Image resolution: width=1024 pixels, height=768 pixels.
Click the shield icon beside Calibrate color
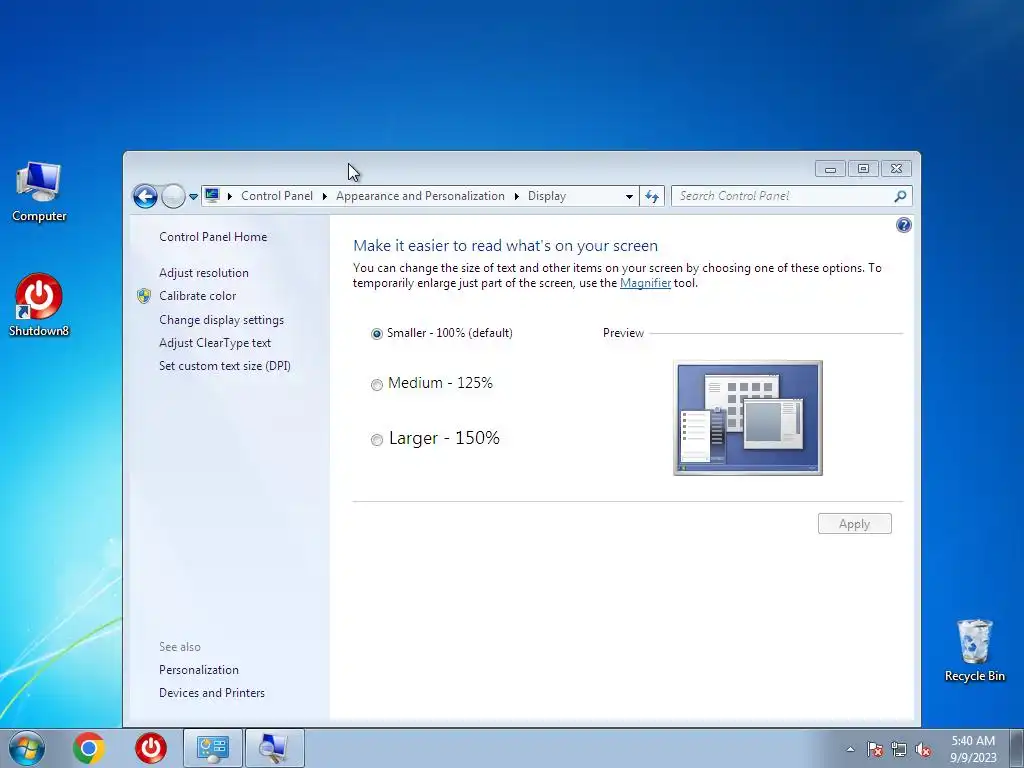[x=144, y=296]
